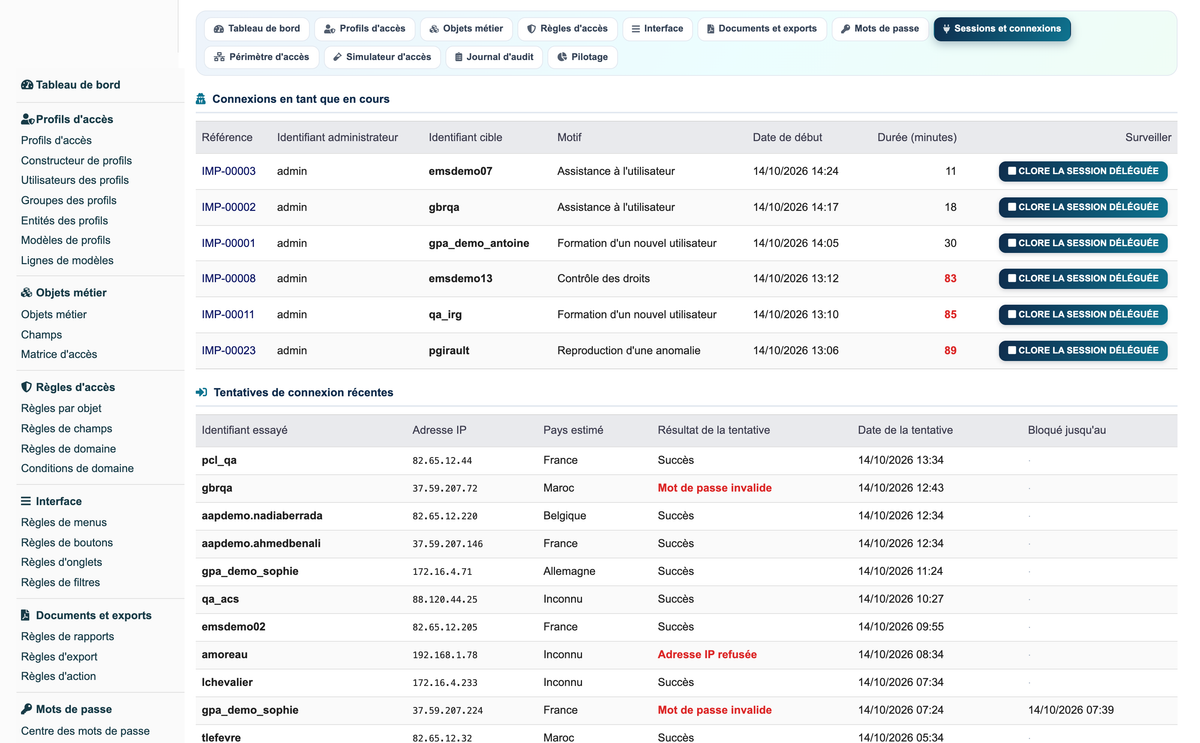This screenshot has height=743, width=1200.
Task: Click the file icon beside sidebar Documents et exports
Action: pos(25,615)
